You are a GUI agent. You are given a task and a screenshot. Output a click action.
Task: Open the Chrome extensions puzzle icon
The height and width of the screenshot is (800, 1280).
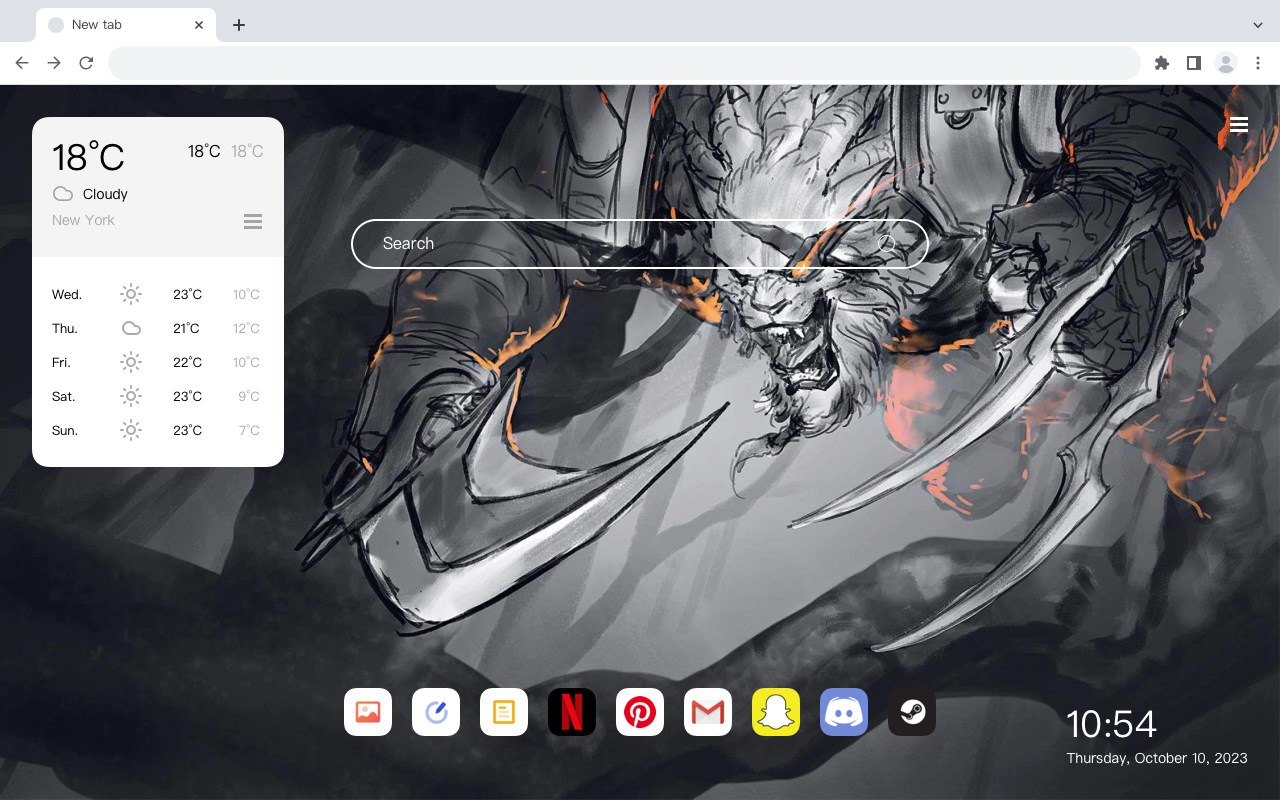(x=1161, y=63)
